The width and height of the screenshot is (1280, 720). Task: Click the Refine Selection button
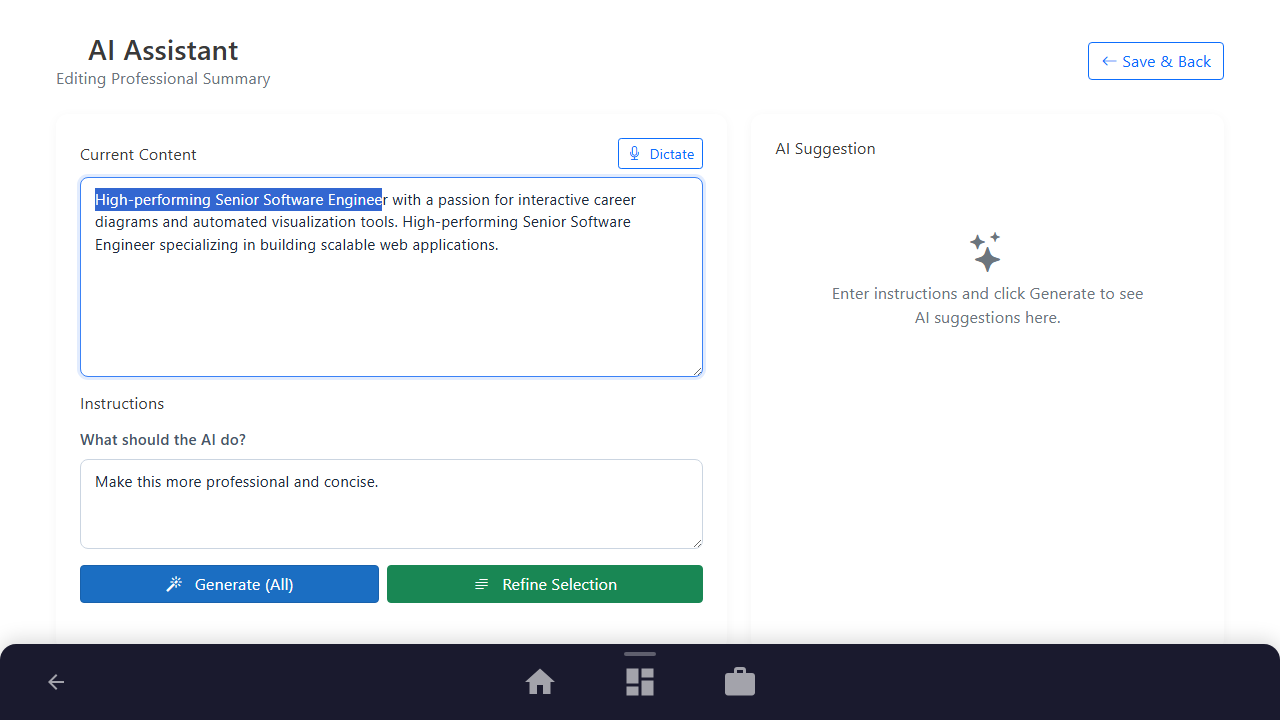(545, 584)
